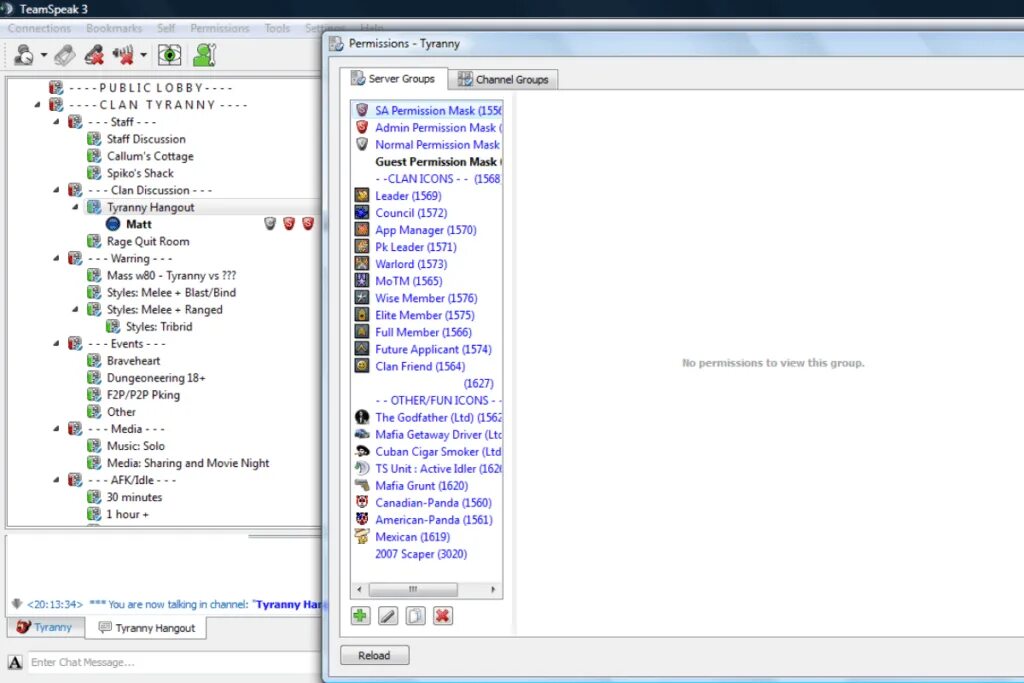Viewport: 1024px width, 683px height.
Task: Select the Warlord (1573) group icon
Action: pyautogui.click(x=362, y=263)
